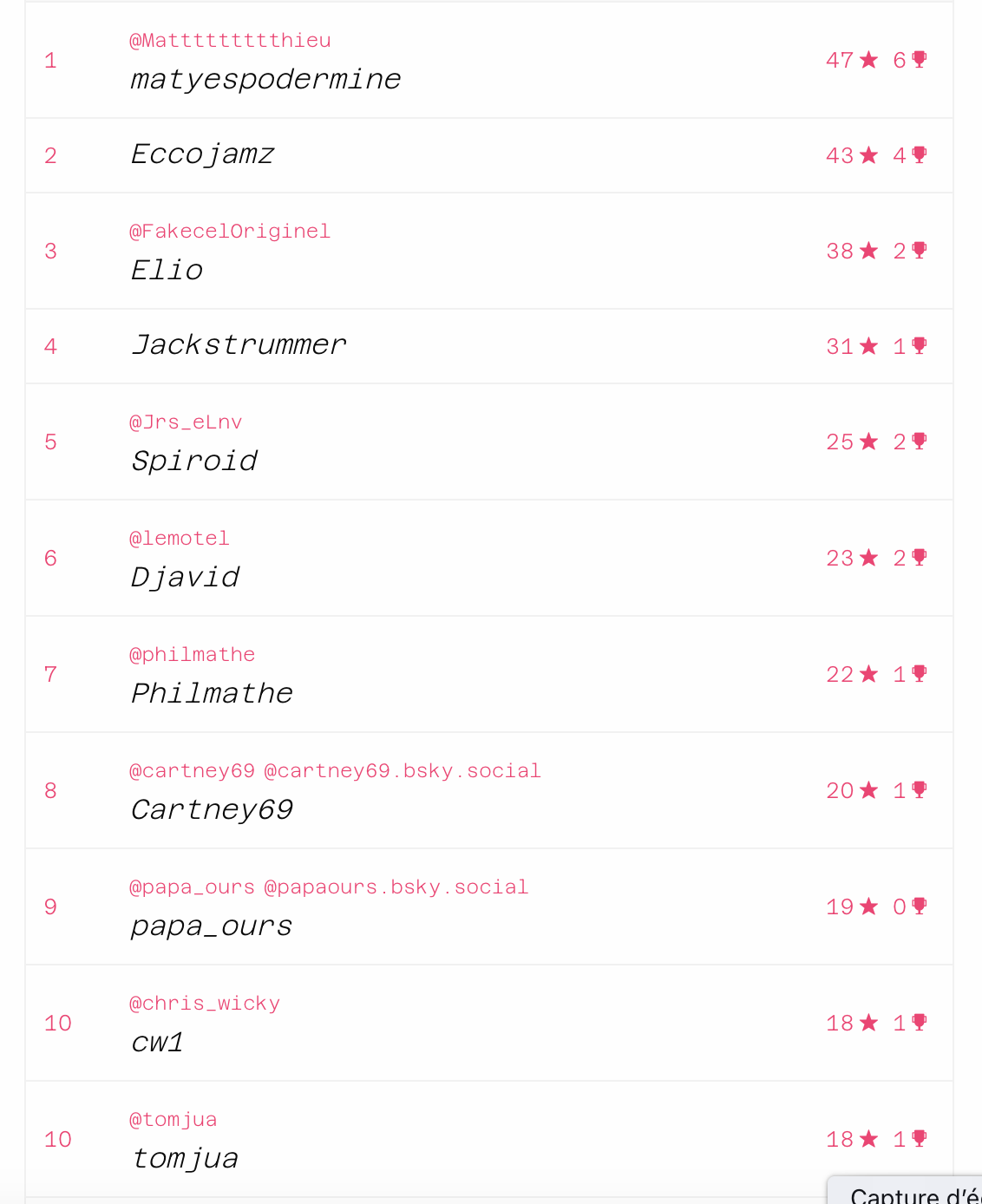982x1204 pixels.
Task: Click the star icon in Eccojamz's row
Action: coord(868,155)
